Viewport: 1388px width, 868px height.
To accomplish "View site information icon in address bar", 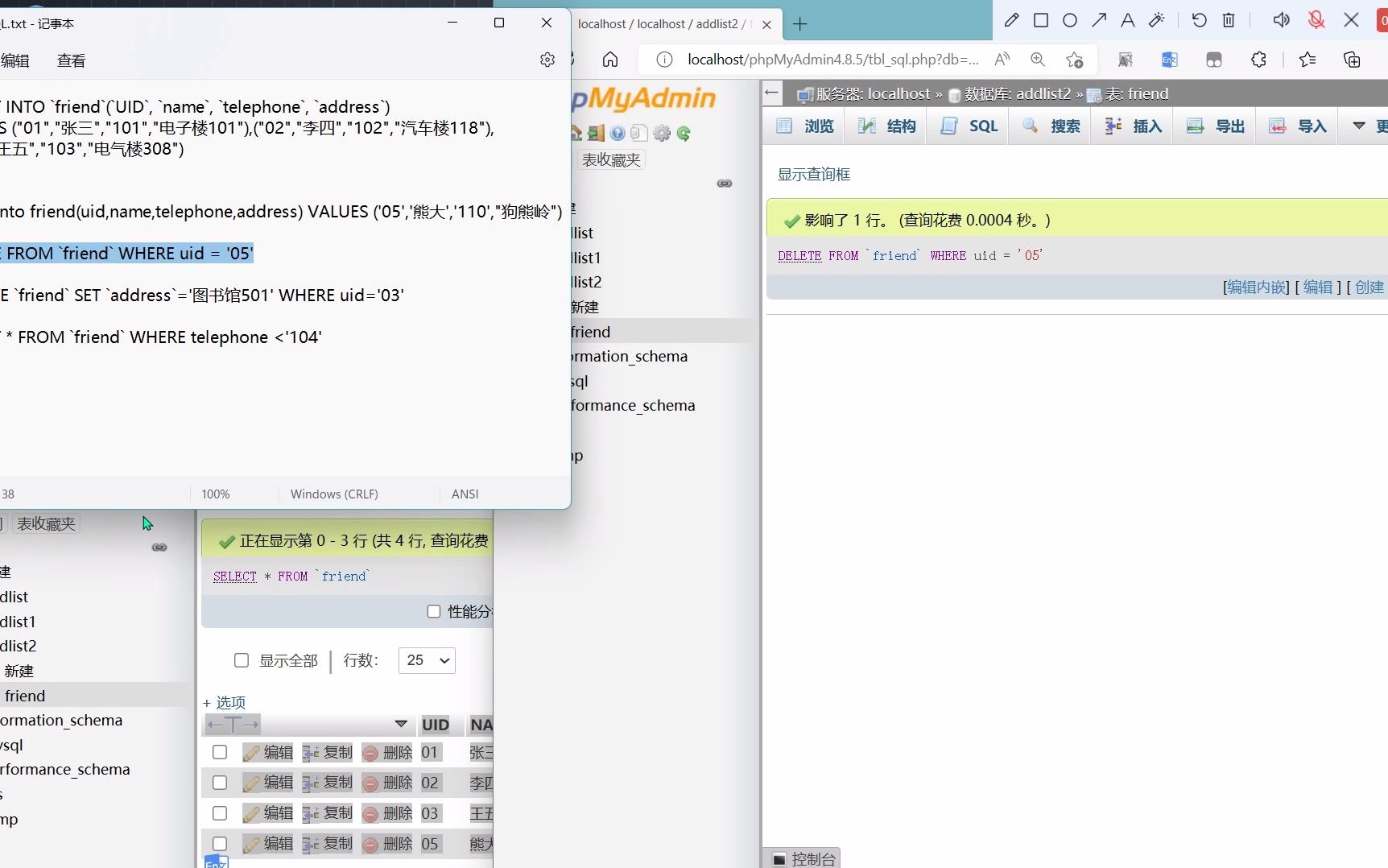I will click(x=664, y=60).
